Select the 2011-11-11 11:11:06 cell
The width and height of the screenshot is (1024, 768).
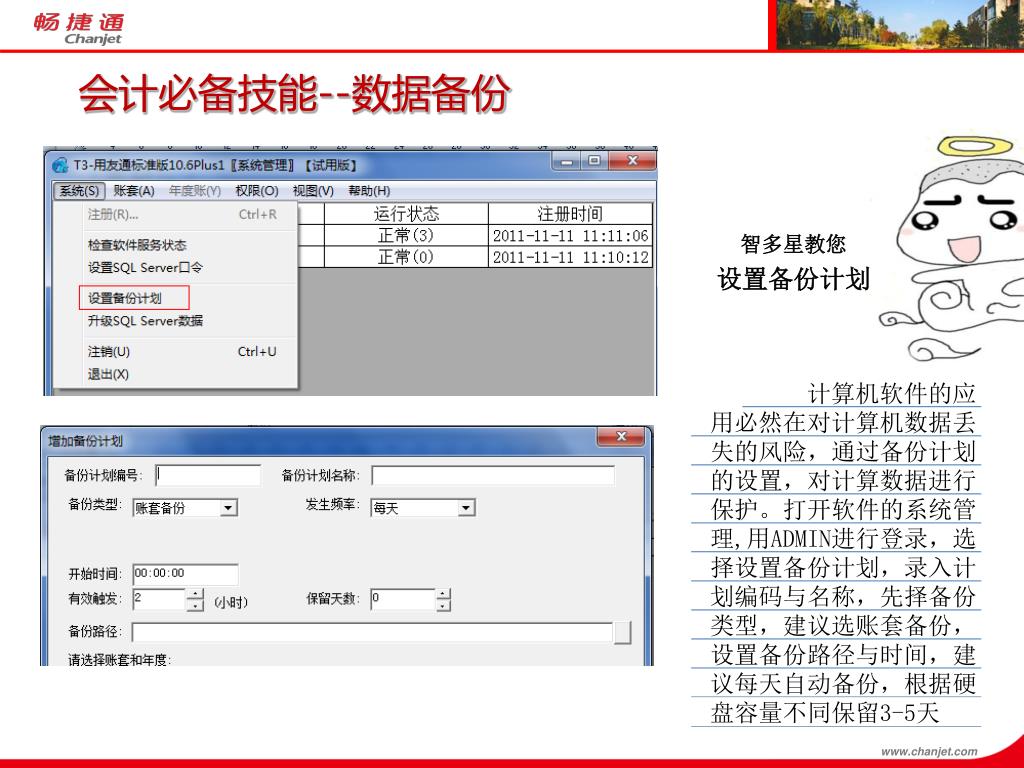coord(570,235)
